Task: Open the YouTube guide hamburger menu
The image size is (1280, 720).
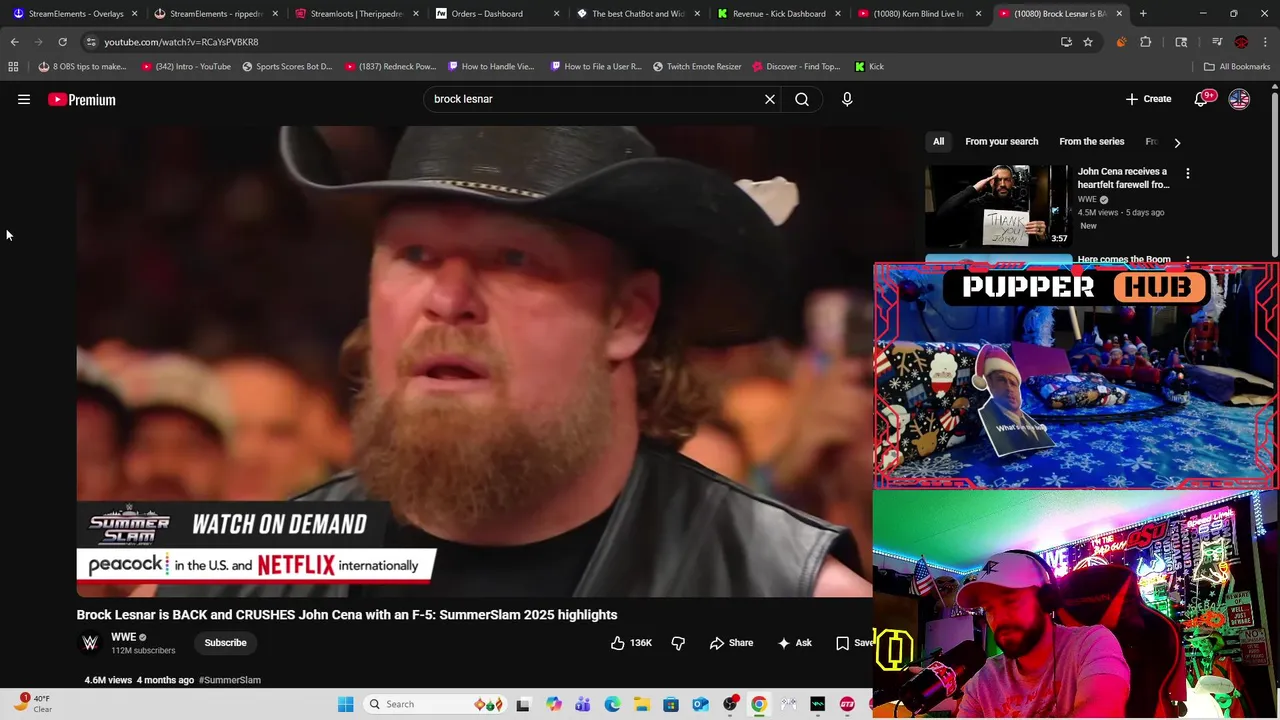Action: (x=24, y=99)
